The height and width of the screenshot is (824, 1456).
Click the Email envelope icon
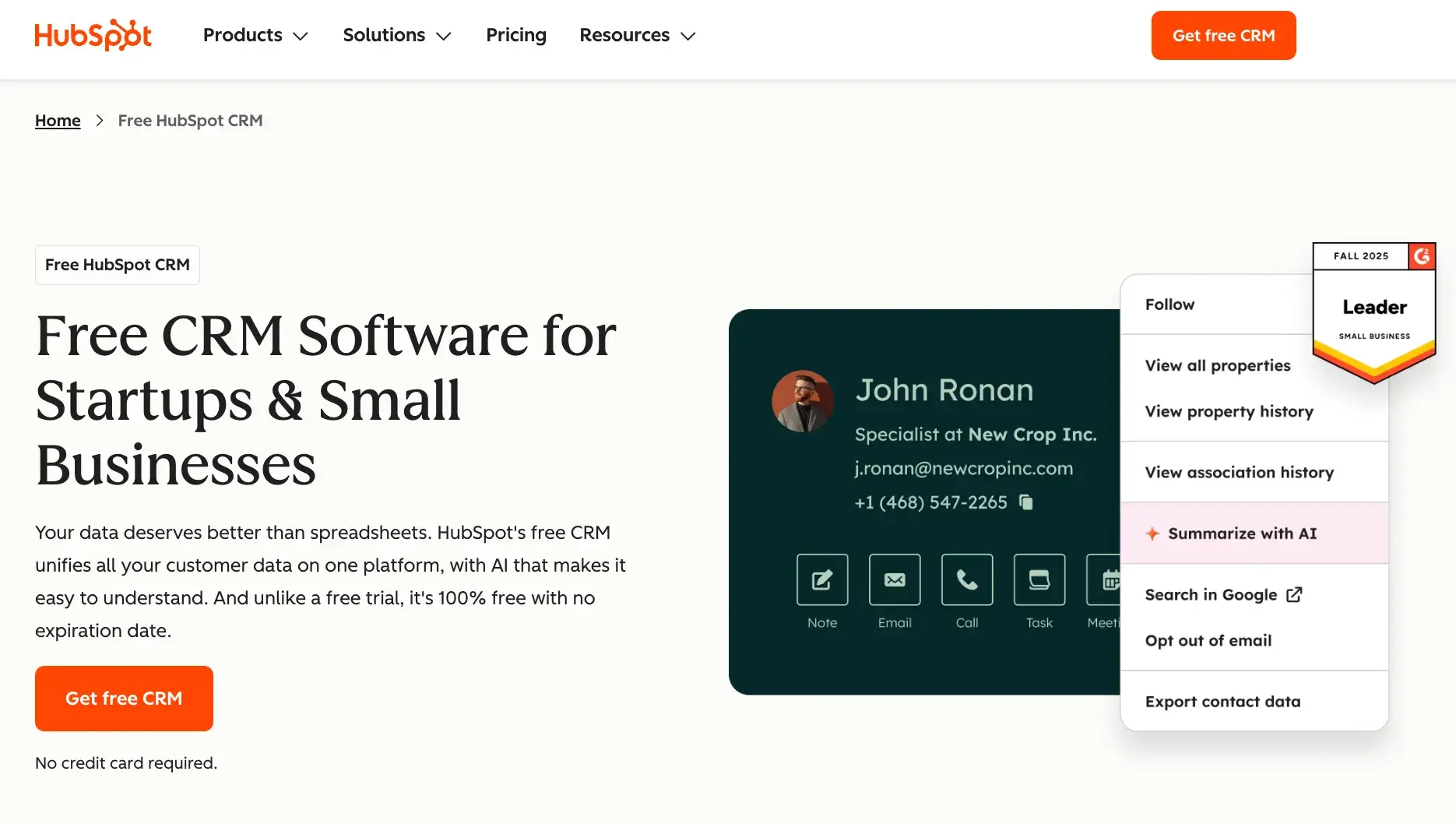pyautogui.click(x=894, y=579)
